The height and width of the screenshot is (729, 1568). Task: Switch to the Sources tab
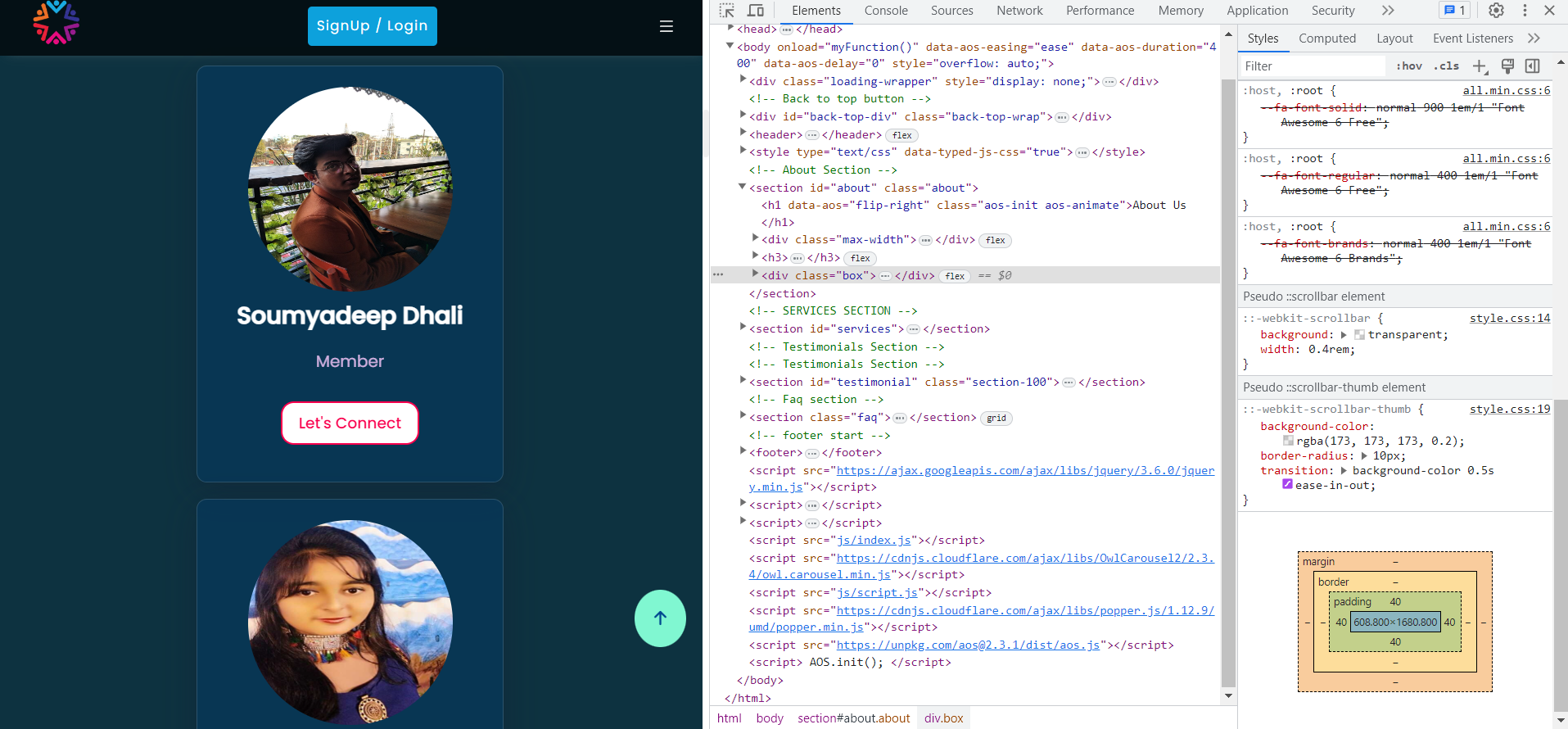(x=951, y=11)
